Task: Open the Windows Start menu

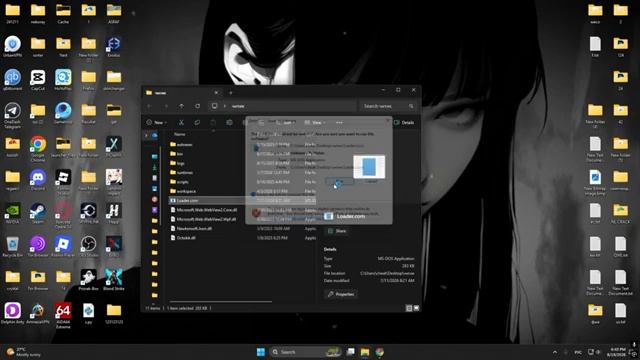Action: [261, 352]
